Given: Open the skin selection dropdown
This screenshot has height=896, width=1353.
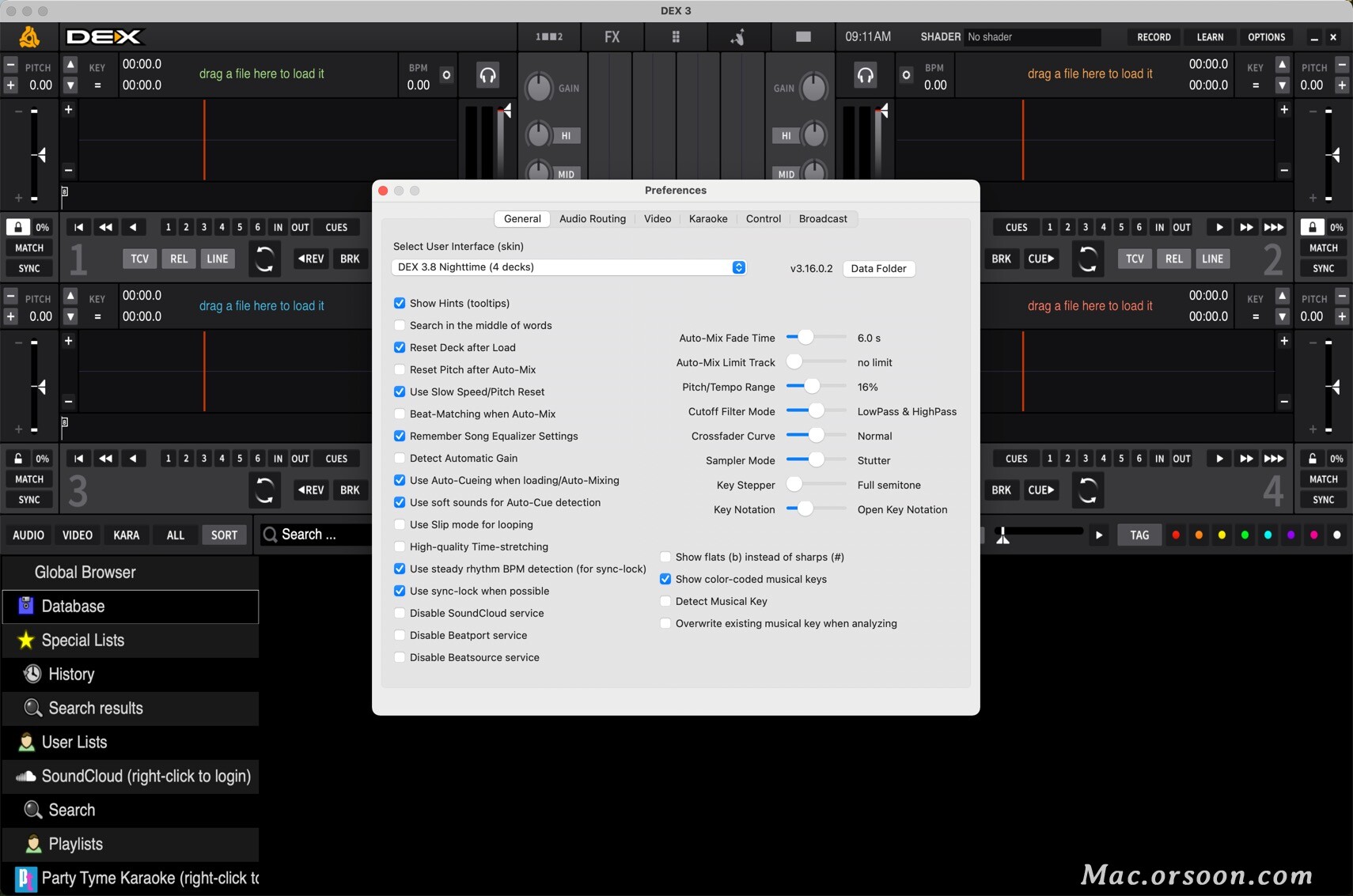Looking at the screenshot, I should (x=569, y=267).
